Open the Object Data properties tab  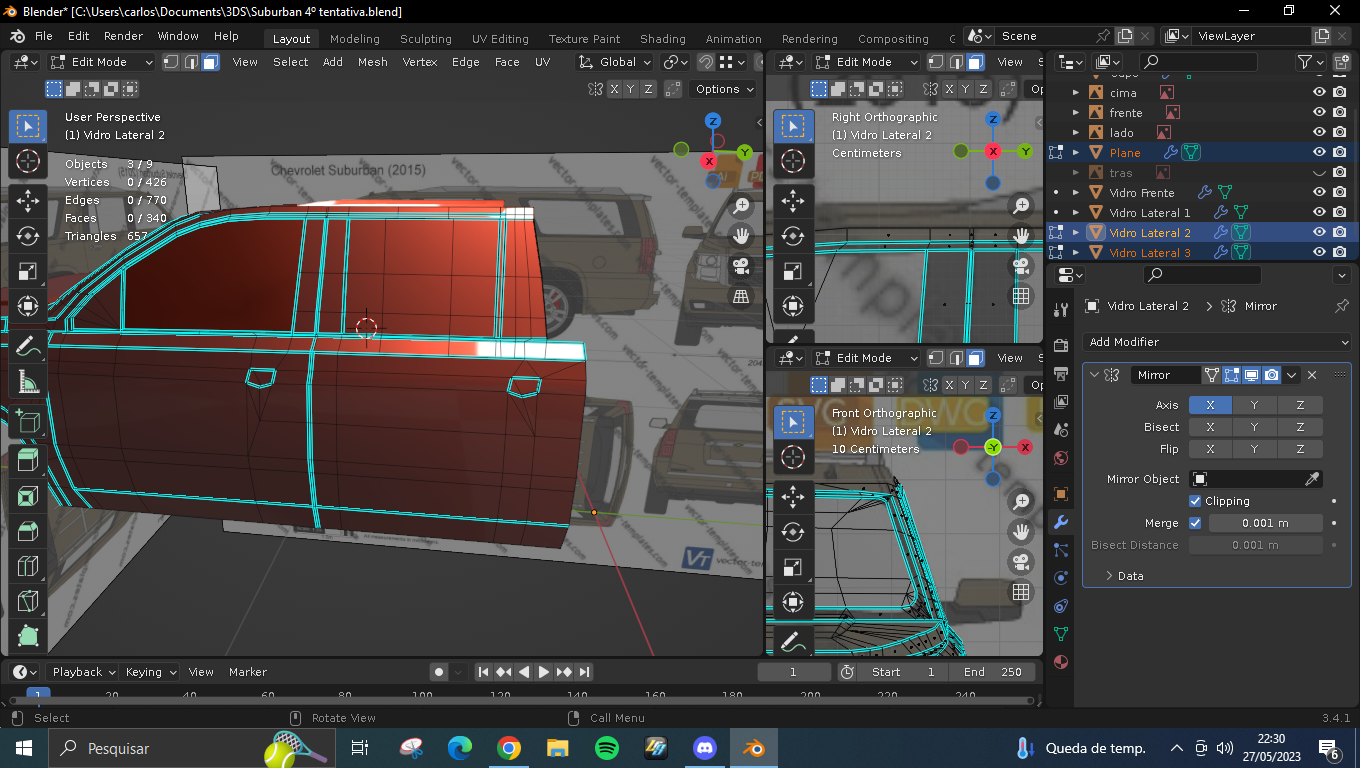coord(1061,634)
